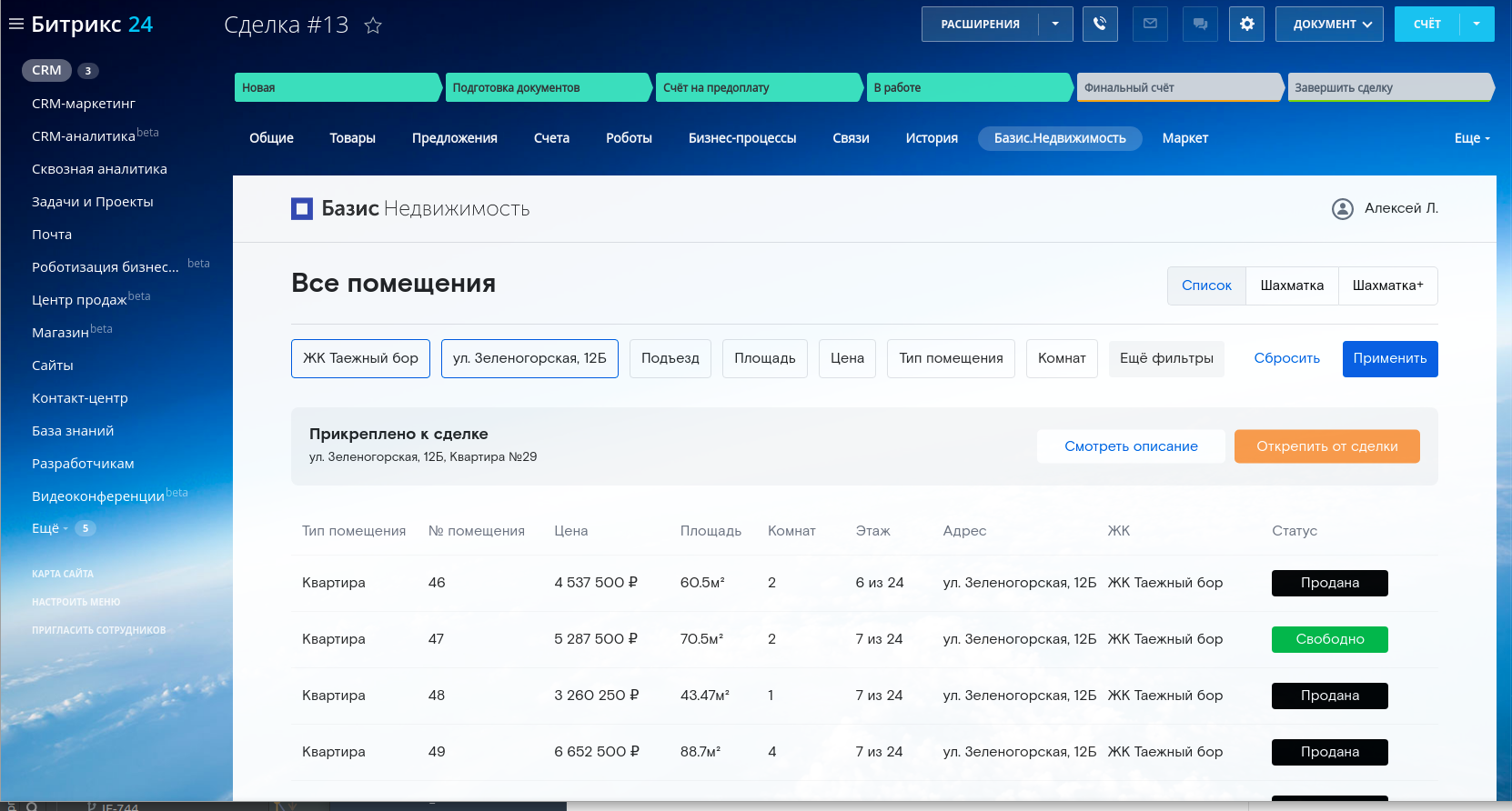1512x811 pixels.
Task: Click the user avatar icon
Action: (x=1342, y=209)
